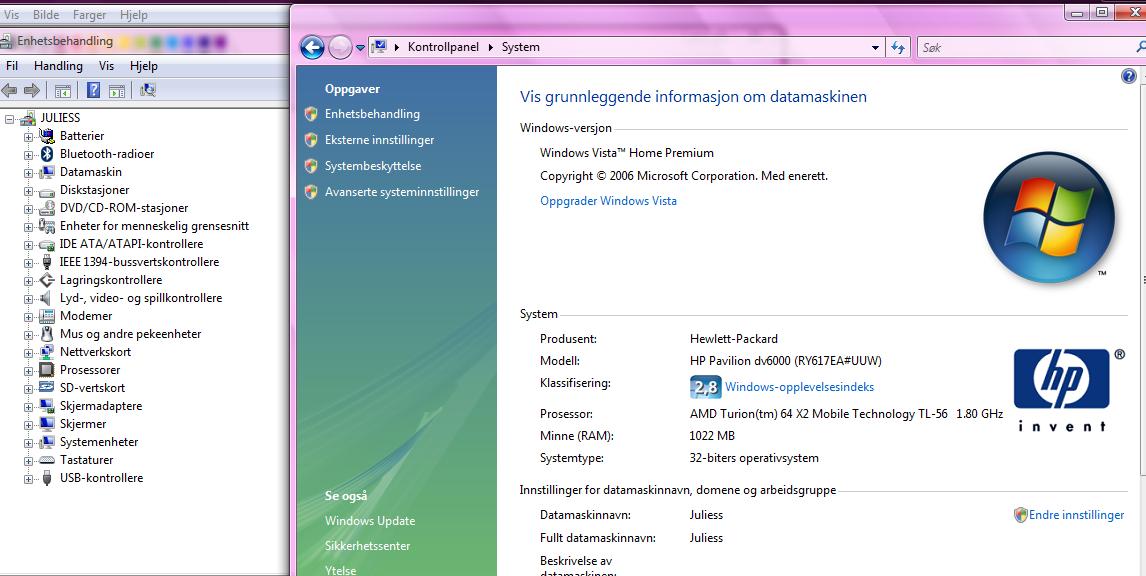The width and height of the screenshot is (1146, 576).
Task: Click the Skjermadaptere icon
Action: click(47, 406)
